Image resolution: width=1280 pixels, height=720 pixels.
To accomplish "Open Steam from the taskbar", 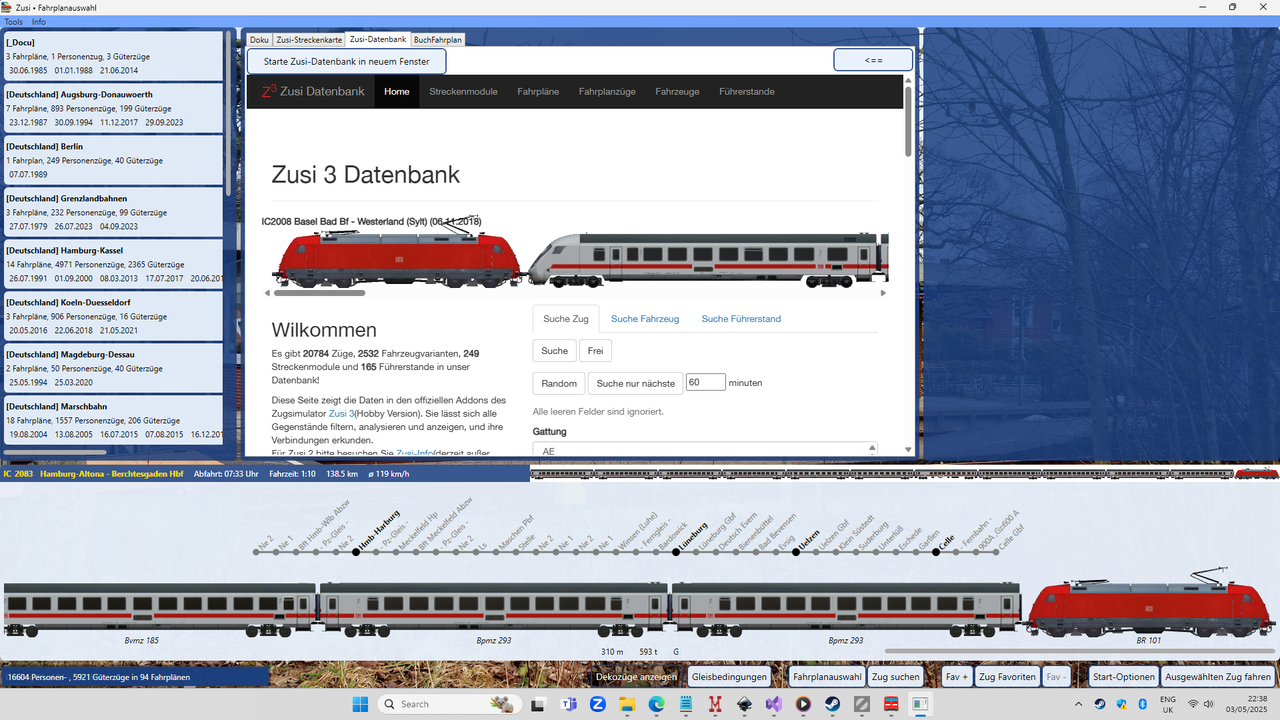I will tap(830, 704).
